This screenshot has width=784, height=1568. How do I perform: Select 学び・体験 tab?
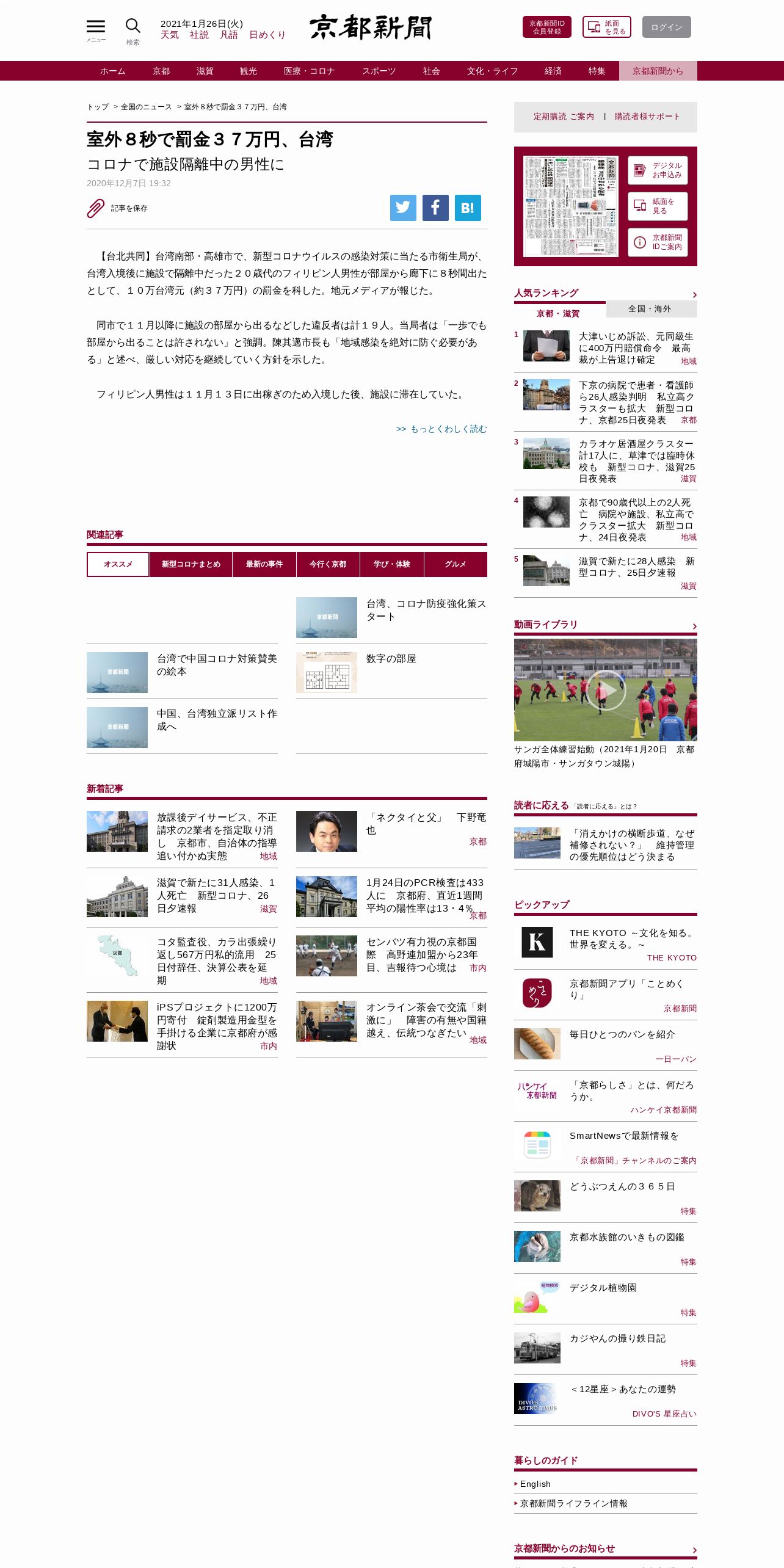coord(392,564)
